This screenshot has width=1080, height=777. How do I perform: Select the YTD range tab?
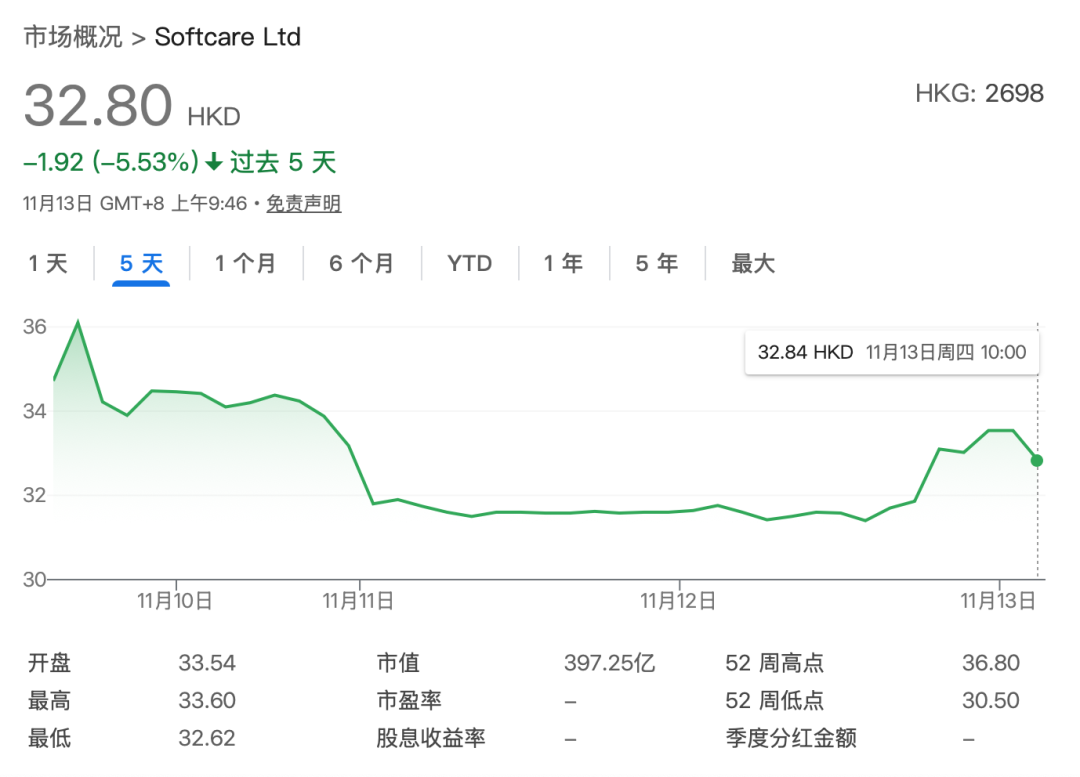pyautogui.click(x=469, y=264)
